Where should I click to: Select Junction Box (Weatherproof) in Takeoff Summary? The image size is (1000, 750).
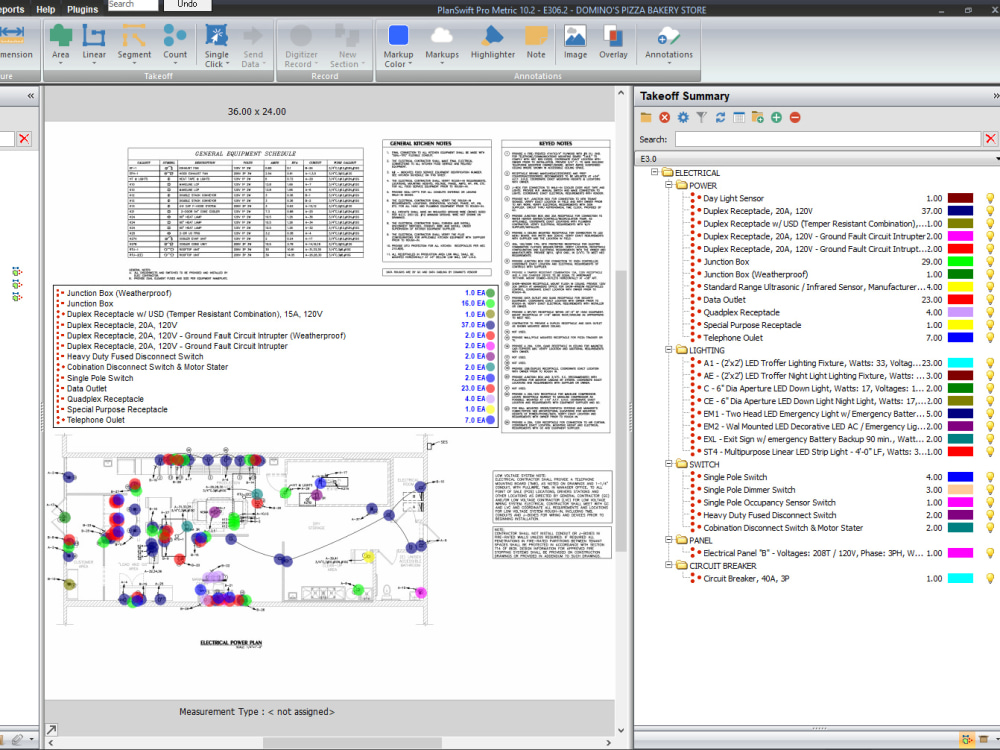[x=755, y=274]
